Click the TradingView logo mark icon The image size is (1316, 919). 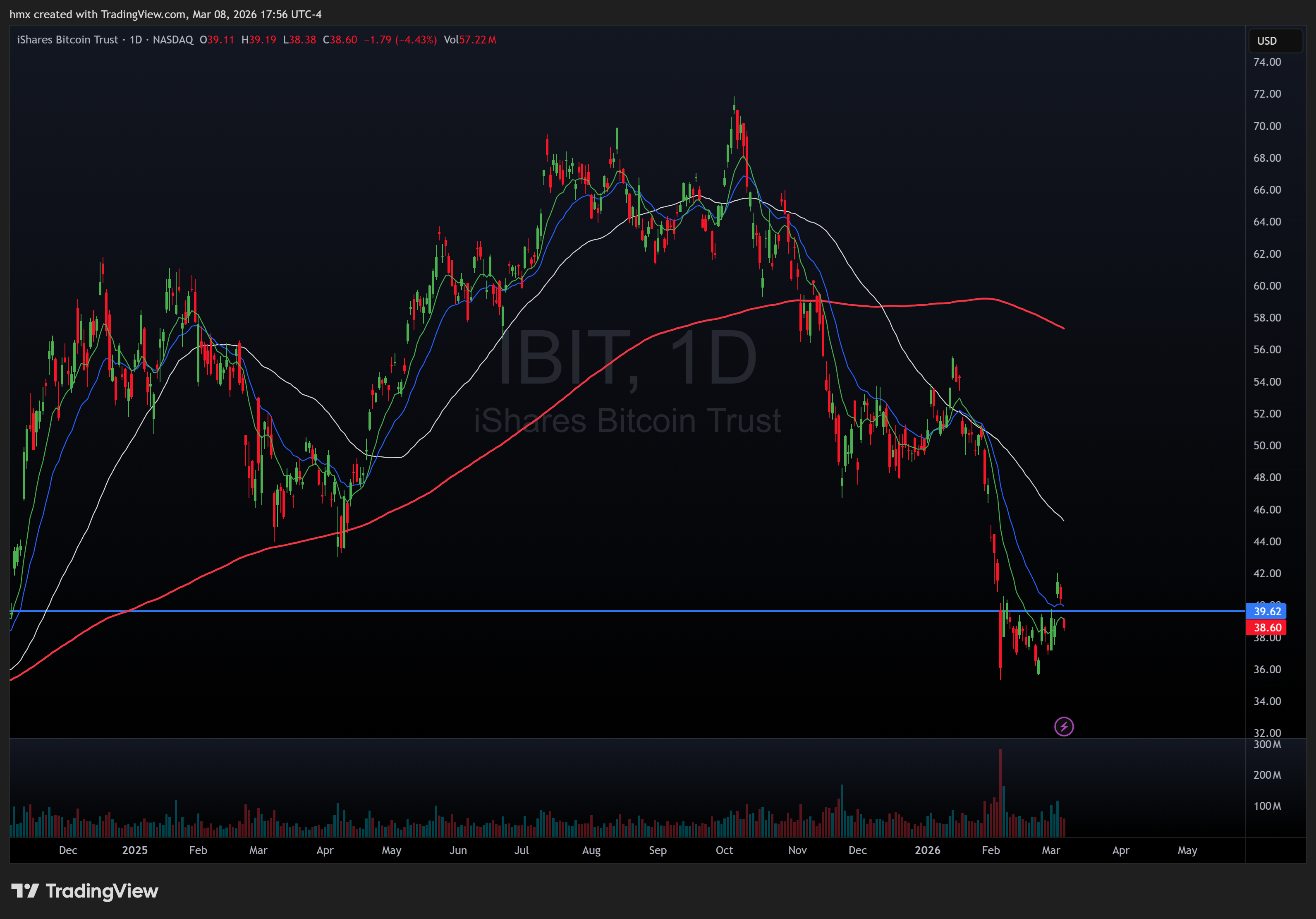tap(25, 890)
